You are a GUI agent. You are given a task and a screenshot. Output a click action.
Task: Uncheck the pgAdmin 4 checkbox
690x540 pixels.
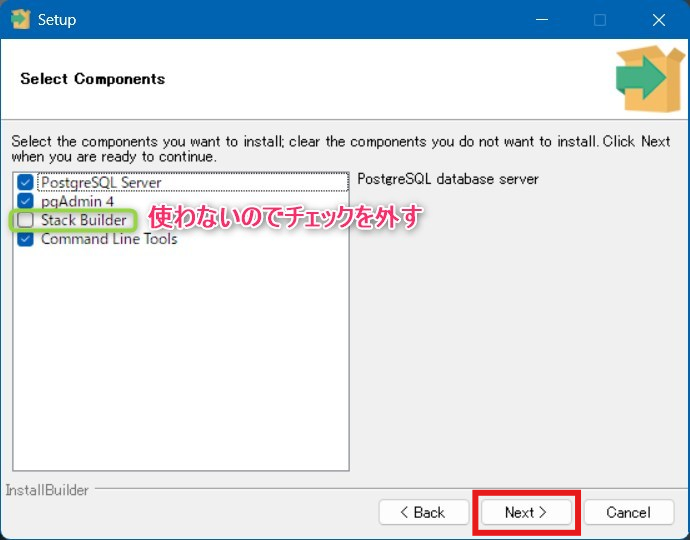(x=25, y=201)
